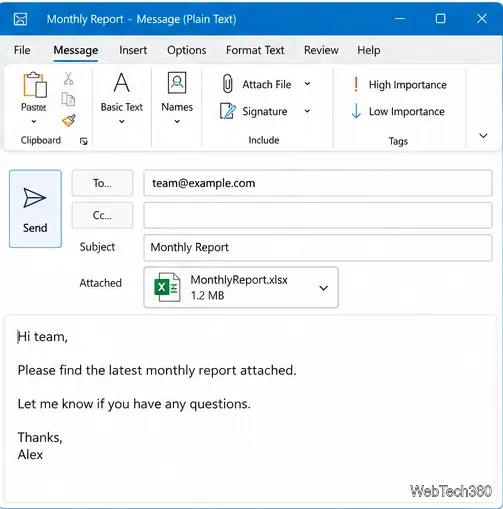Click Attach File label

pyautogui.click(x=267, y=84)
